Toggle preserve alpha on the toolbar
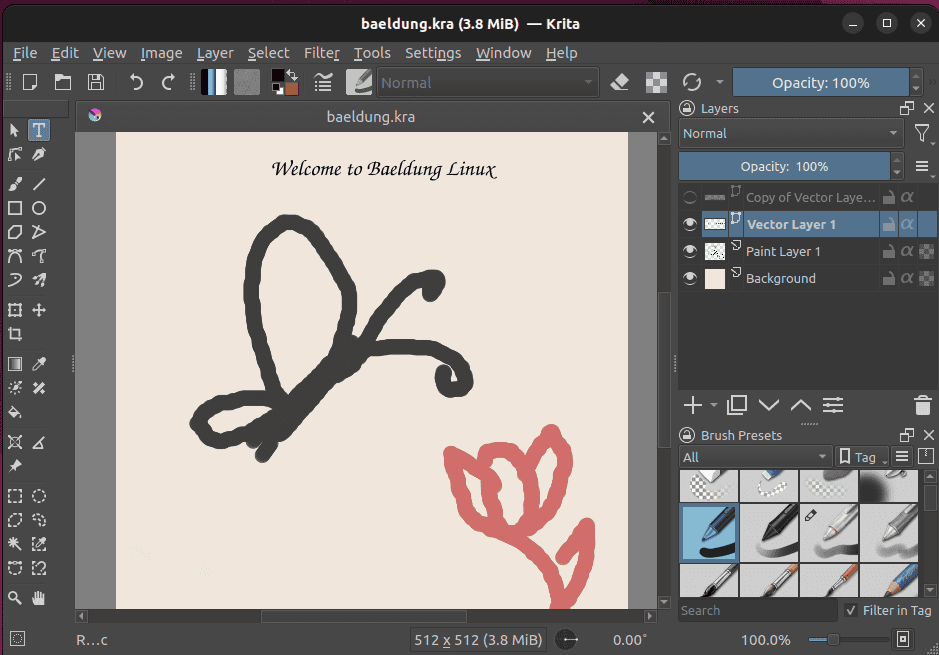This screenshot has height=655, width=939. 655,82
